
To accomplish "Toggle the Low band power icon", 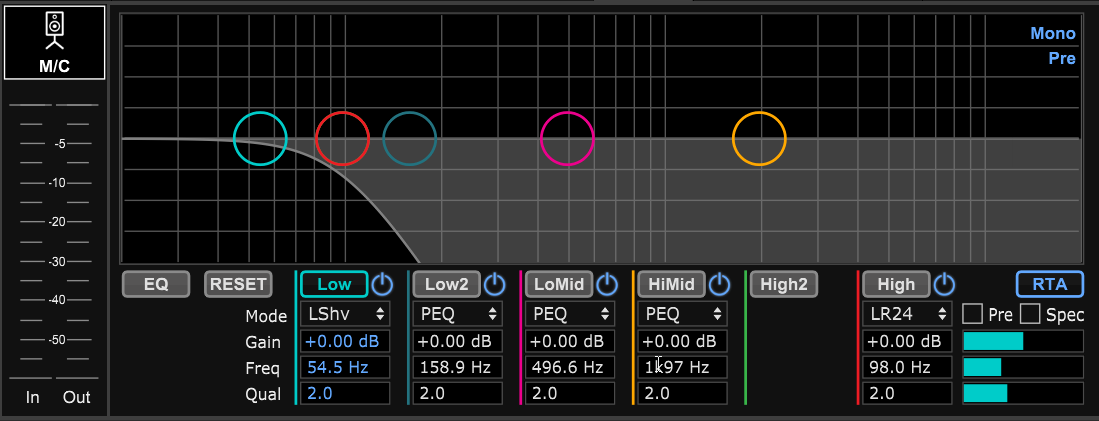I will tap(383, 284).
